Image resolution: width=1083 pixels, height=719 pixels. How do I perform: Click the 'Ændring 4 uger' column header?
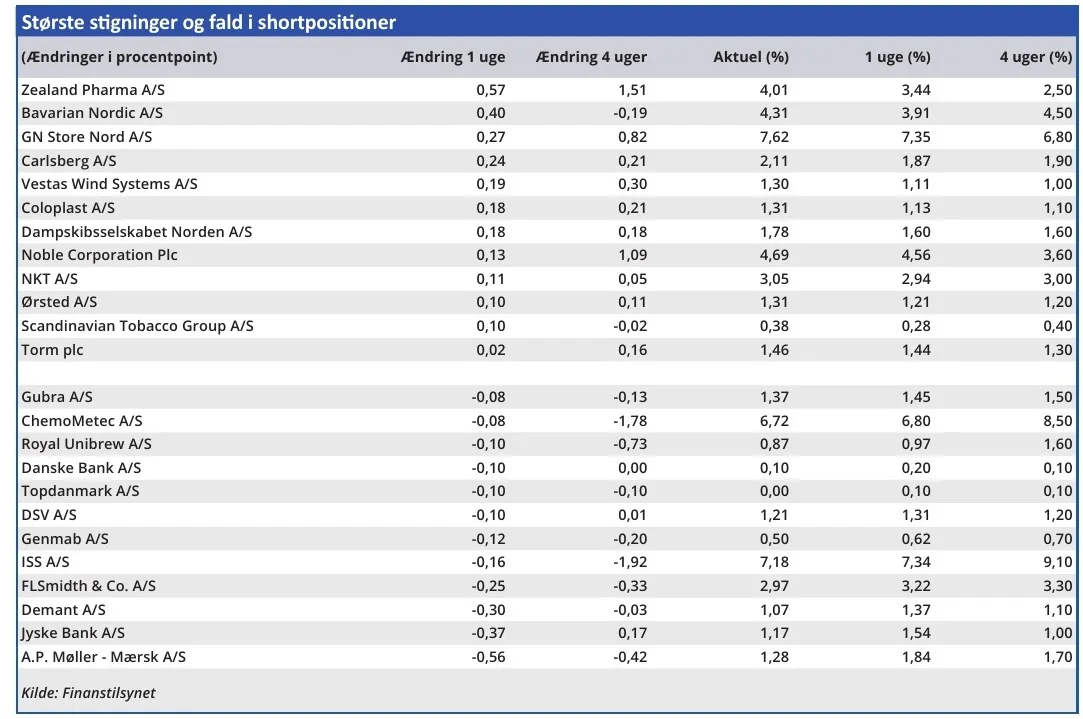point(591,58)
